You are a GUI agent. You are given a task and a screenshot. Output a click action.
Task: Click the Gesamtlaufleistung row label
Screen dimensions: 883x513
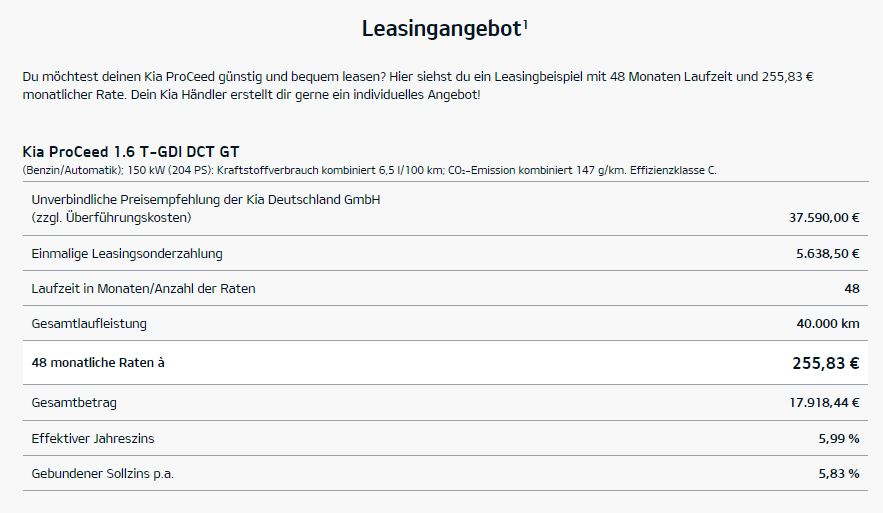point(89,324)
